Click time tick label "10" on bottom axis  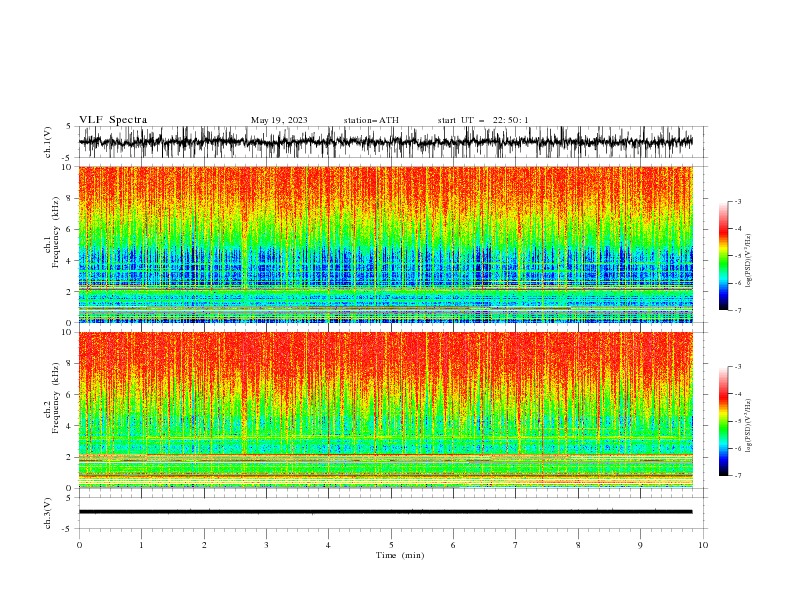[703, 545]
